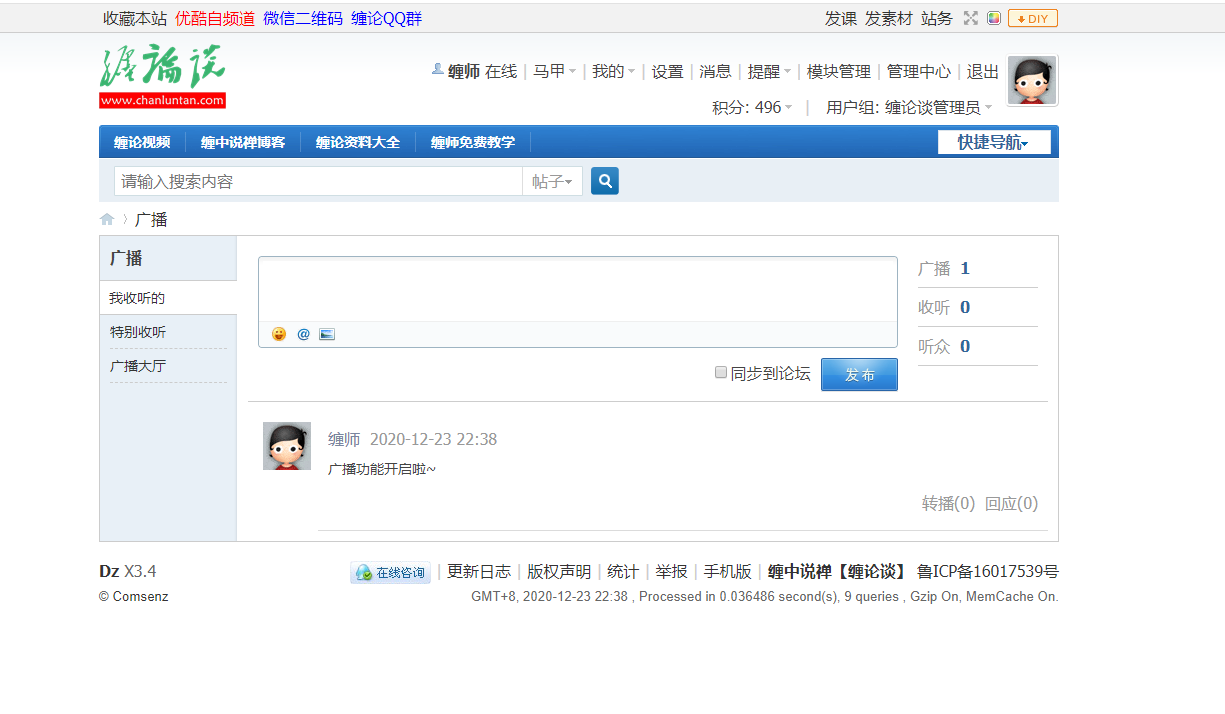Insert an @ mention in the editor

pyautogui.click(x=303, y=333)
